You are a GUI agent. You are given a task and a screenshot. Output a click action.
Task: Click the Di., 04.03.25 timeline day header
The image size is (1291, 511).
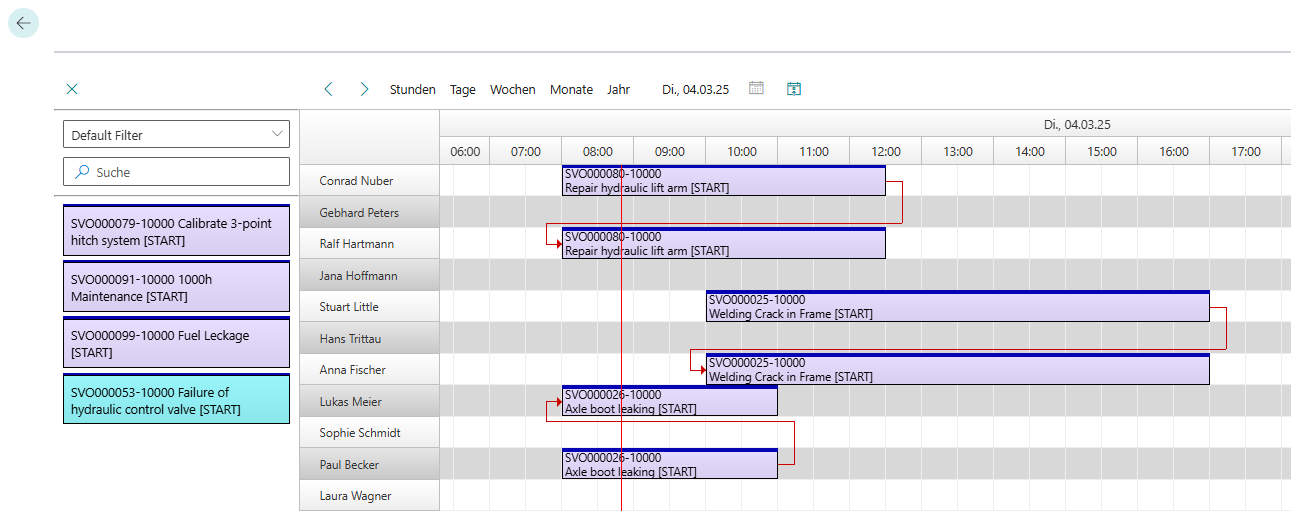(x=1077, y=125)
